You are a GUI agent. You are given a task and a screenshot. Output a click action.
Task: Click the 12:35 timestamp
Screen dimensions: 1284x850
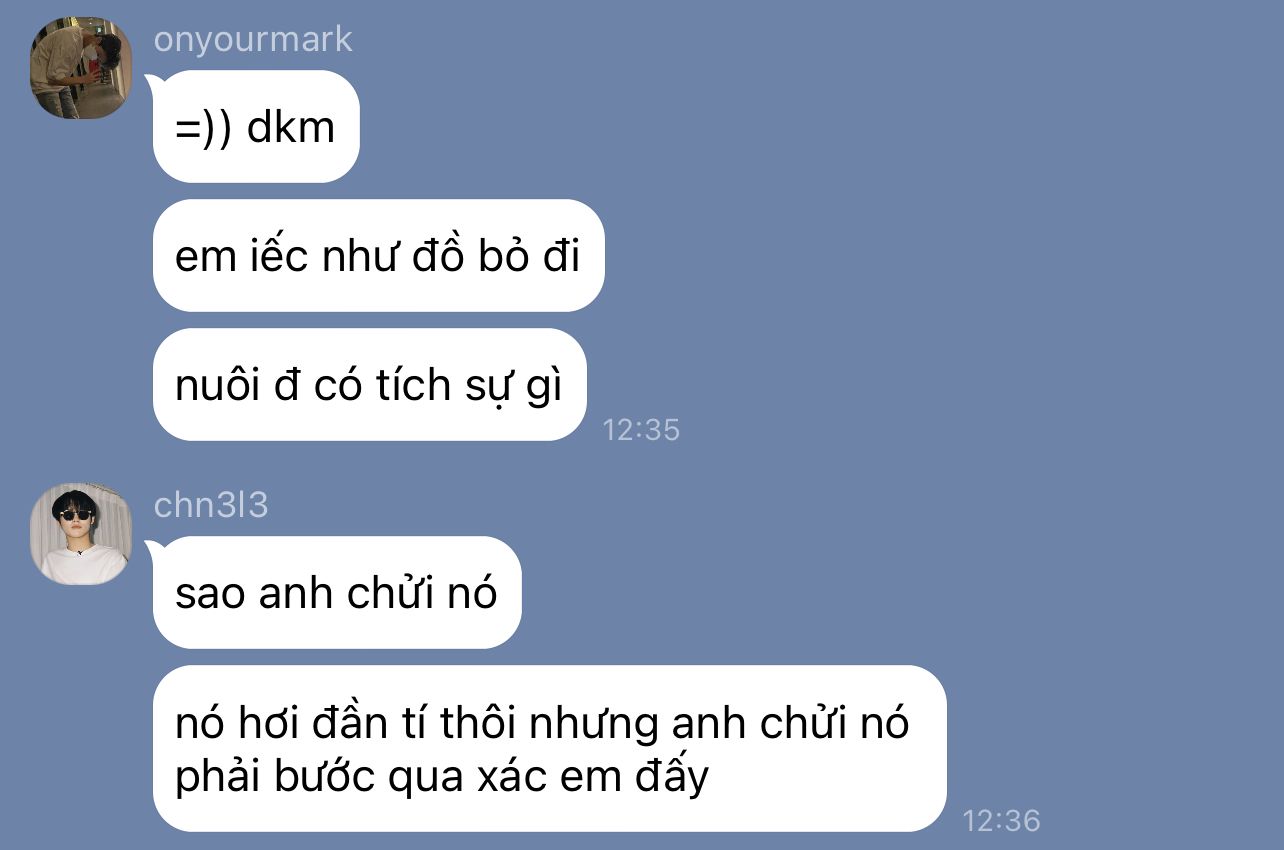[641, 430]
